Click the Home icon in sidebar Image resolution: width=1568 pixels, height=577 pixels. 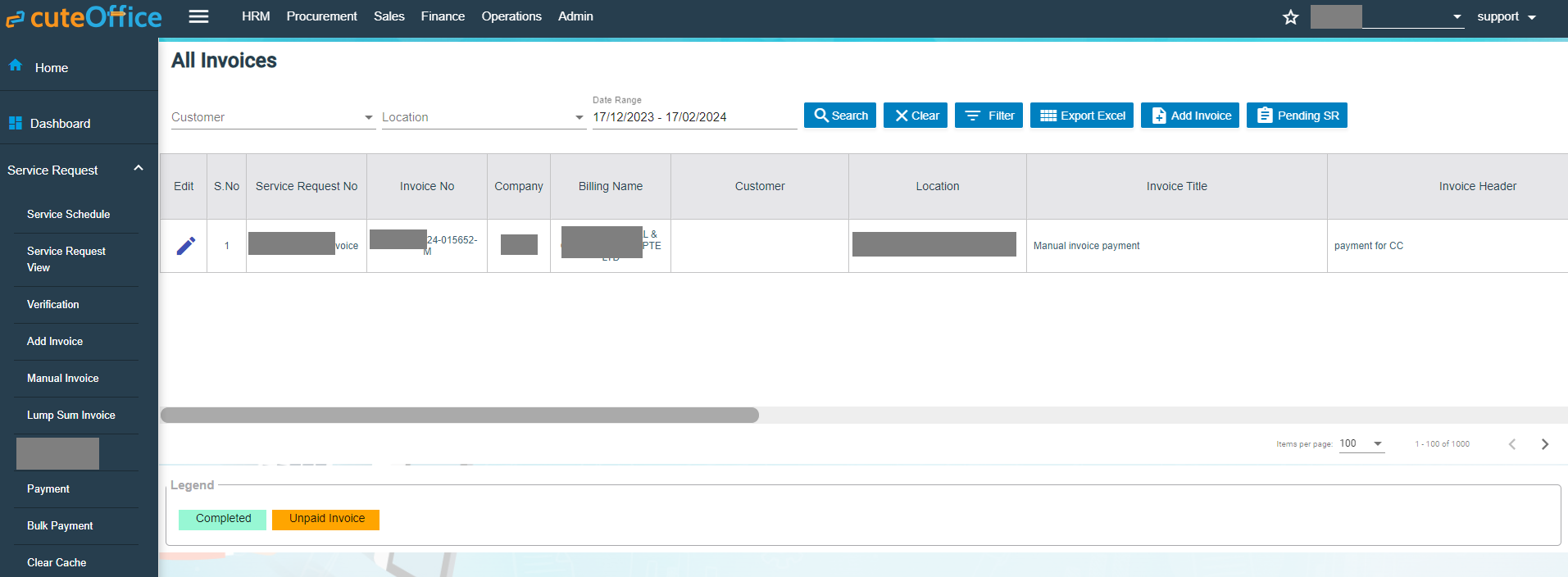(x=16, y=66)
